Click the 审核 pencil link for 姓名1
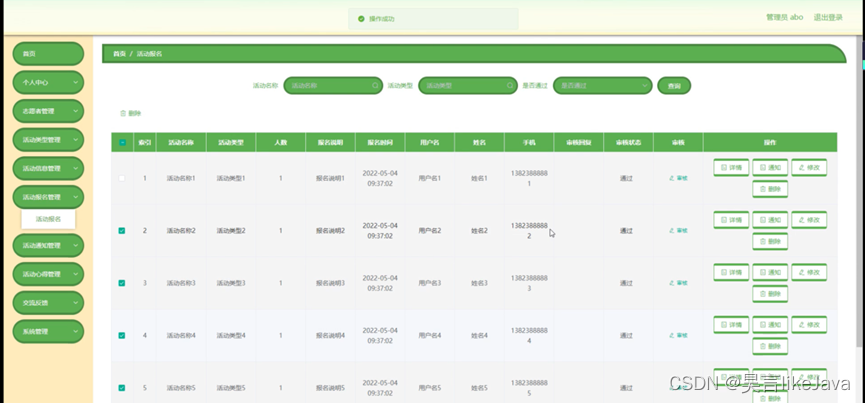Image resolution: width=865 pixels, height=403 pixels. pyautogui.click(x=678, y=178)
